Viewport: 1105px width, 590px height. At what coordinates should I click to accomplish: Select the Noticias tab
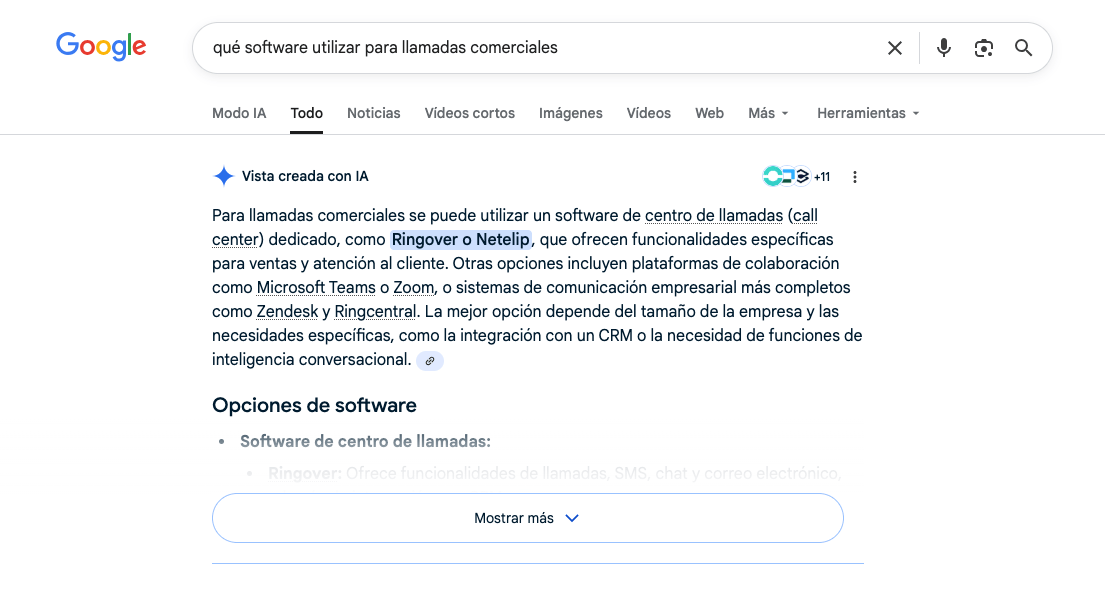(373, 113)
